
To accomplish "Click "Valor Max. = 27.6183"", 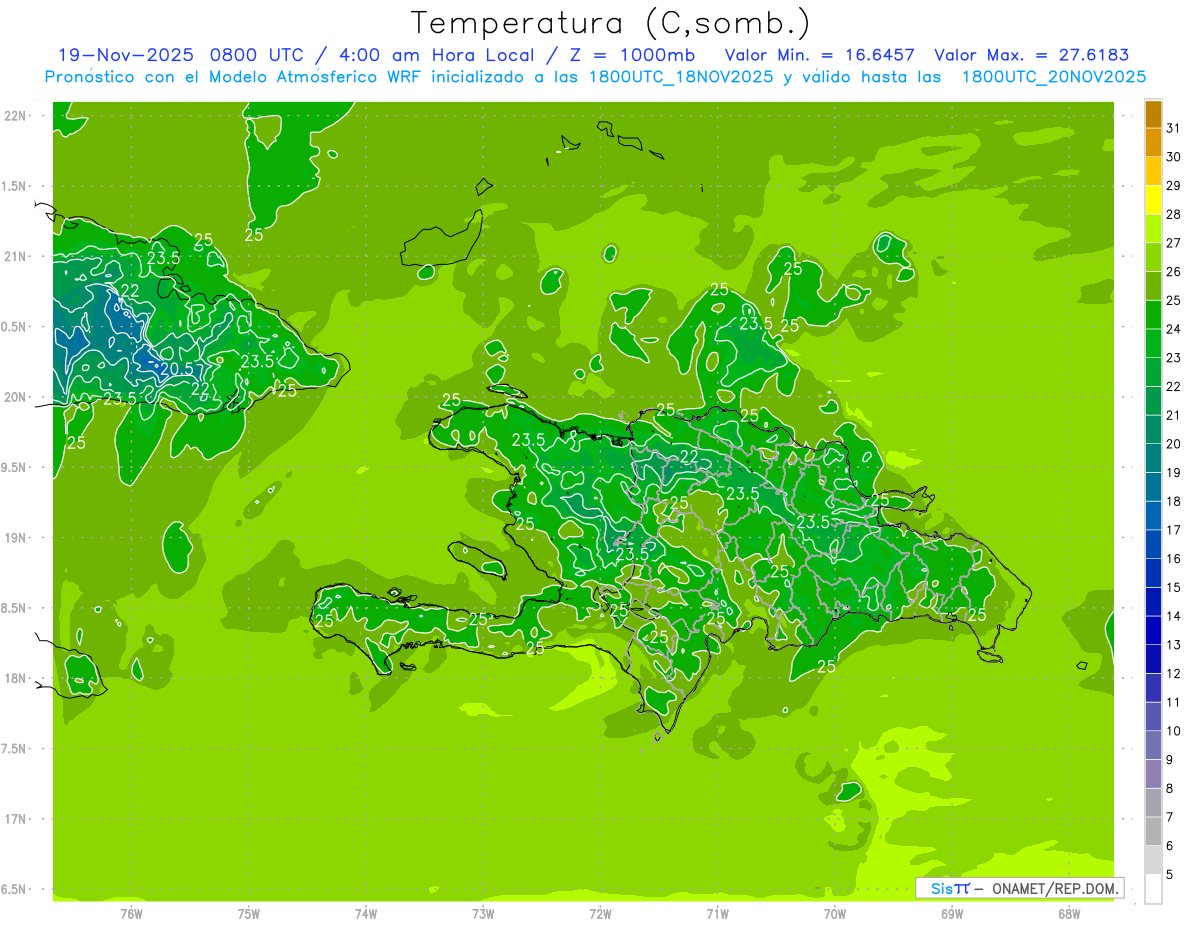I will 1032,55.
